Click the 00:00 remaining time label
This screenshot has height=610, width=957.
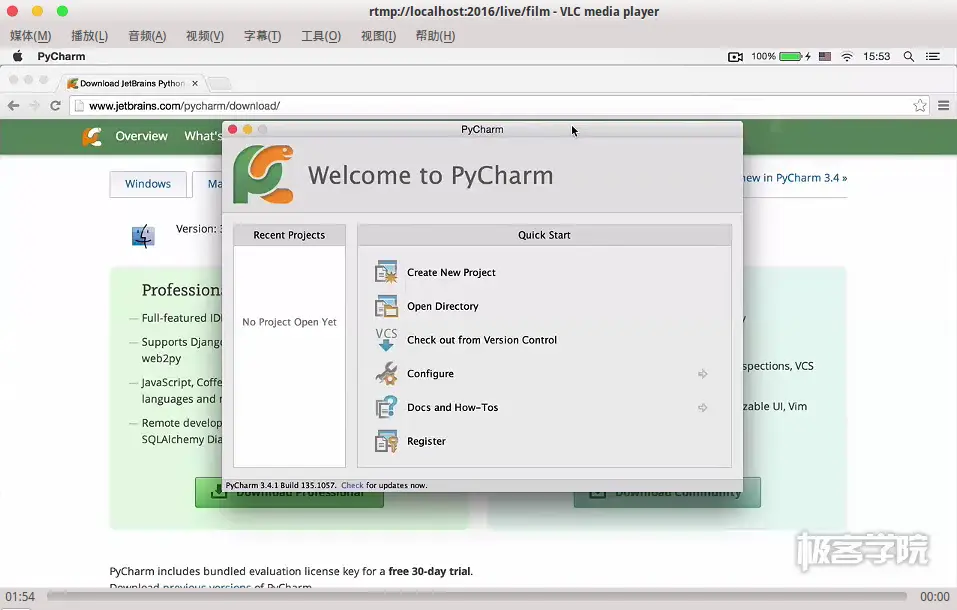[934, 596]
